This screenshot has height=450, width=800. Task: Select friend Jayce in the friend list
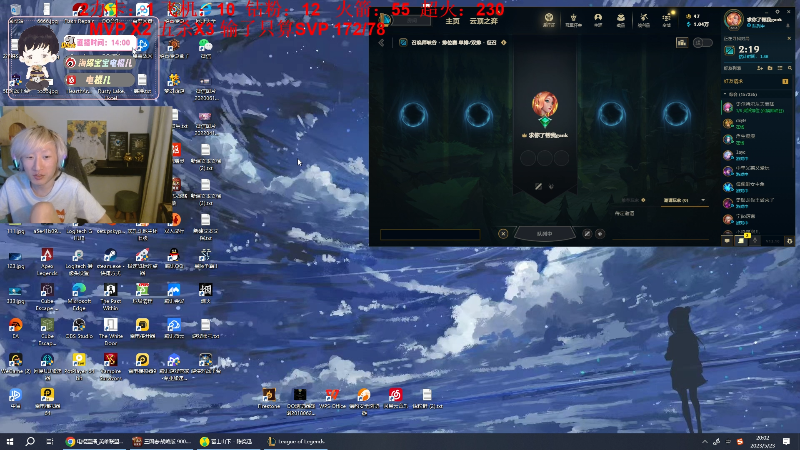(x=757, y=155)
